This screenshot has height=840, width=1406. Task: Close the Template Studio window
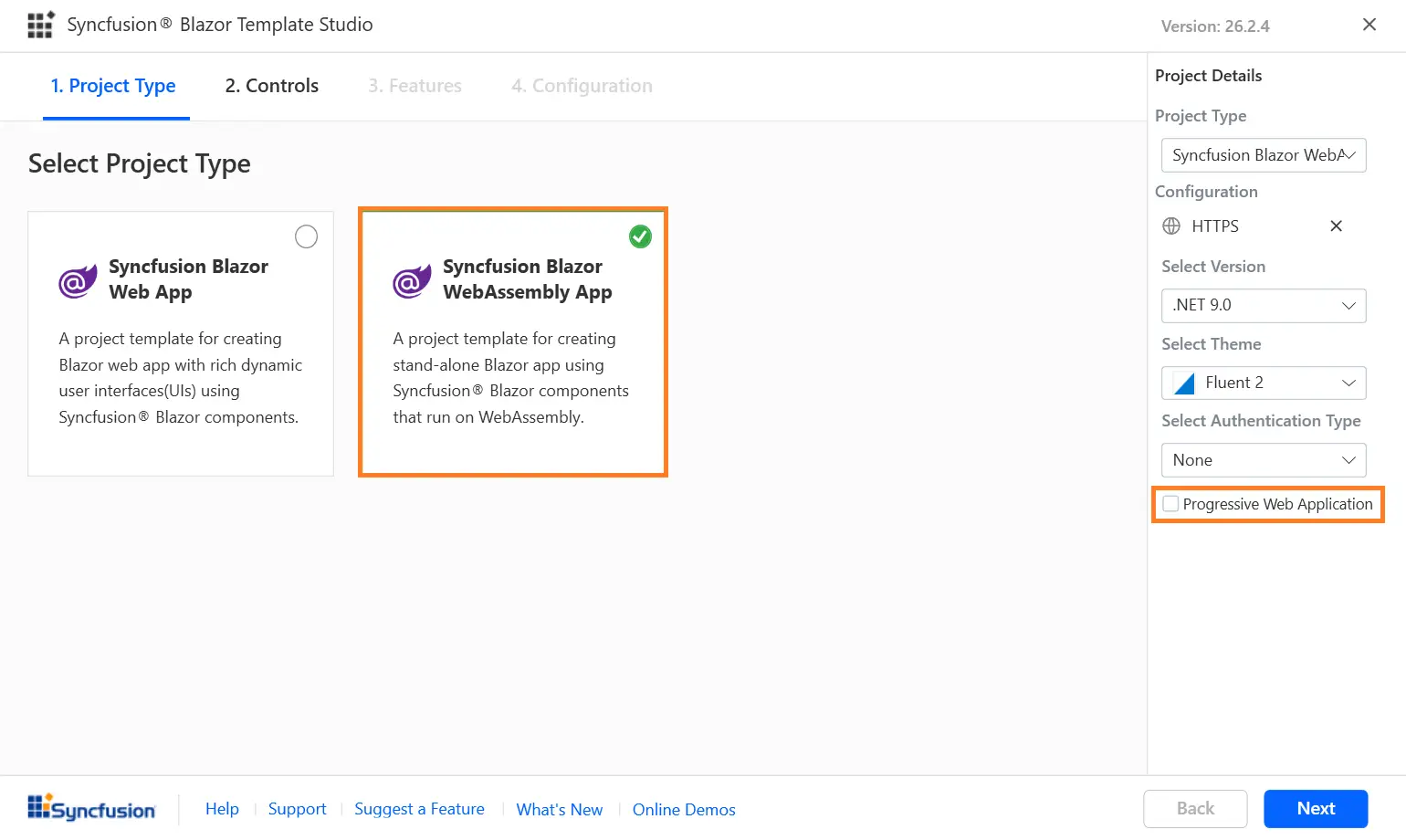point(1369,25)
